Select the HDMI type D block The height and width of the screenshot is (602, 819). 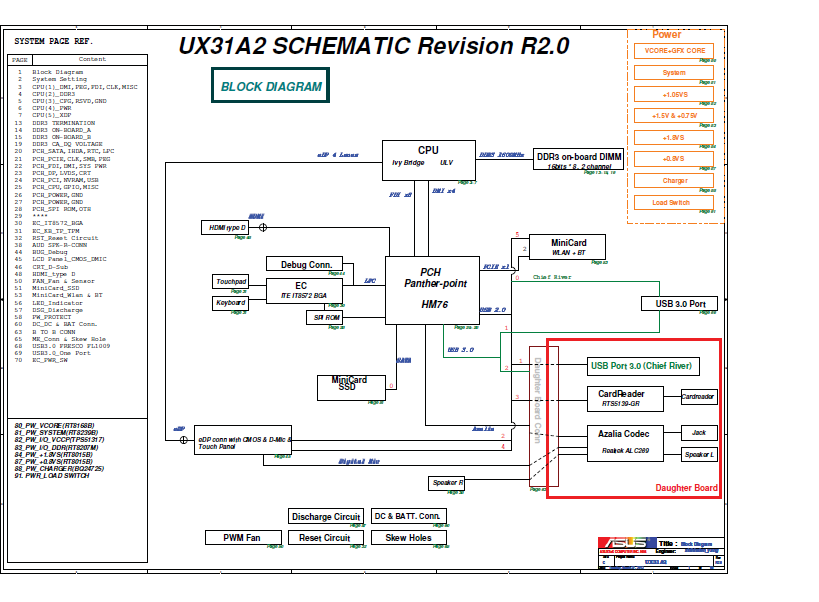[x=226, y=228]
